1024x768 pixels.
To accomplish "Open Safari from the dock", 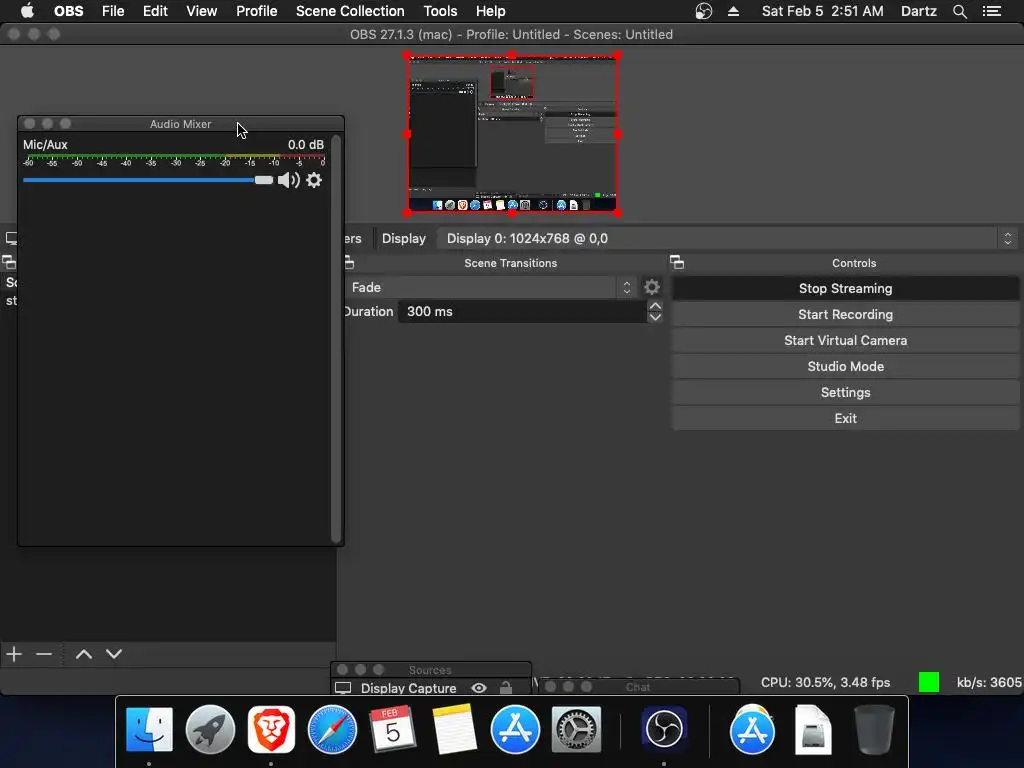I will point(332,729).
